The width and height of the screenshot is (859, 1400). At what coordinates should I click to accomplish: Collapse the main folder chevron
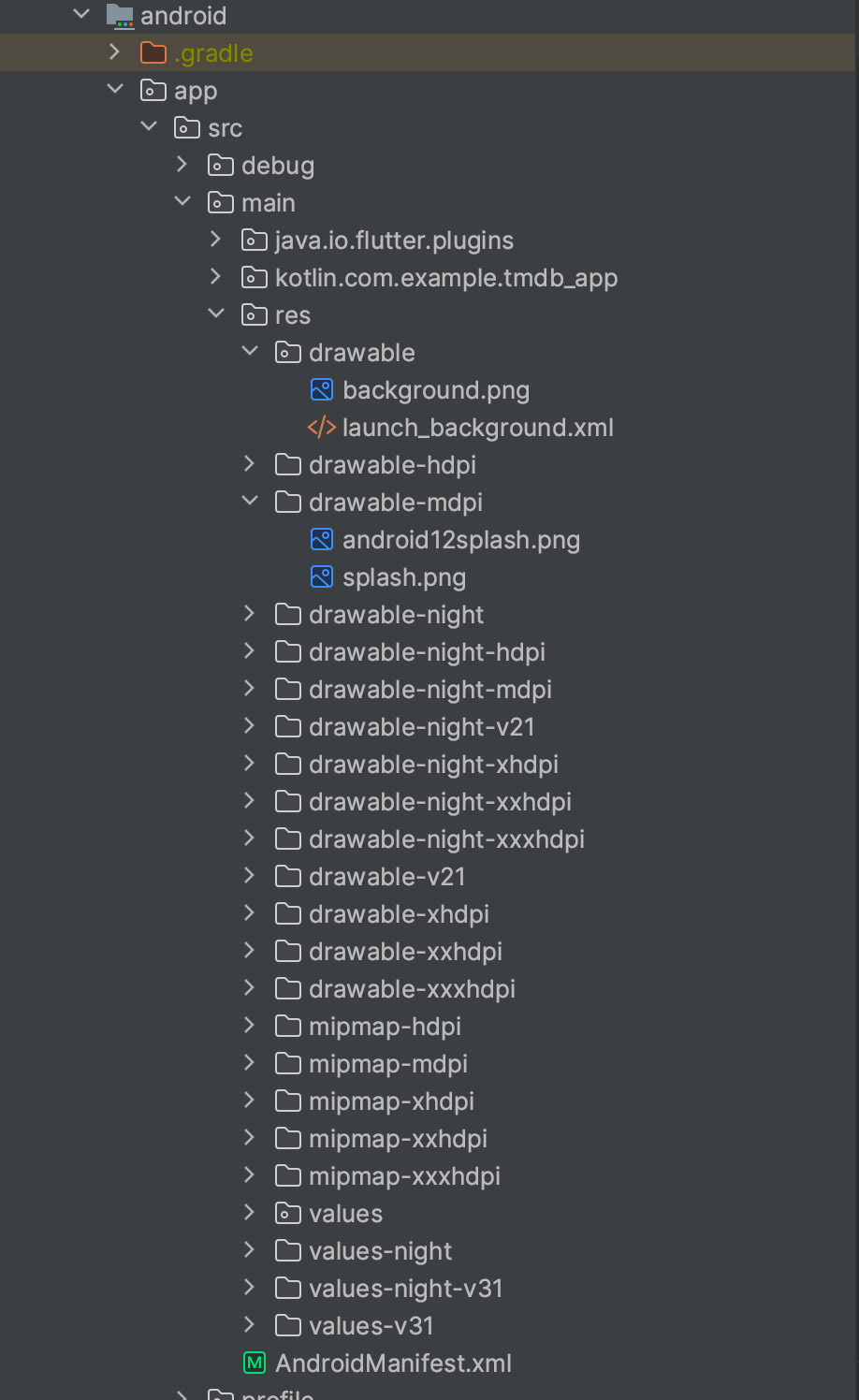pyautogui.click(x=182, y=202)
